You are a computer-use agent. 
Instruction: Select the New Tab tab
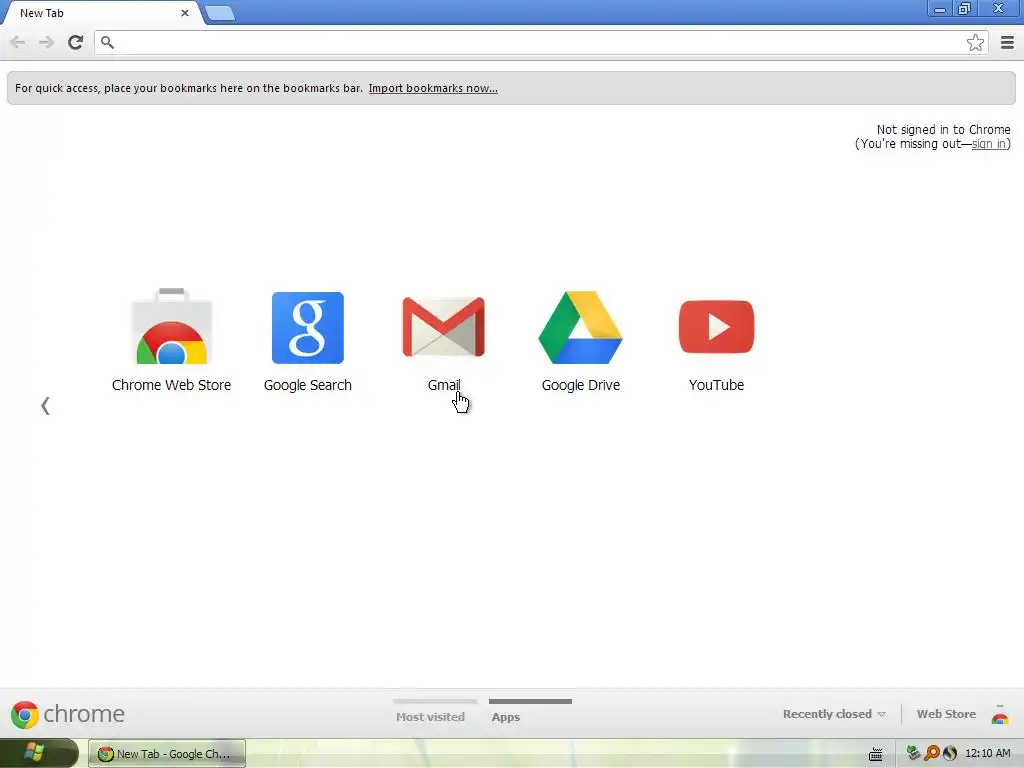[101, 13]
